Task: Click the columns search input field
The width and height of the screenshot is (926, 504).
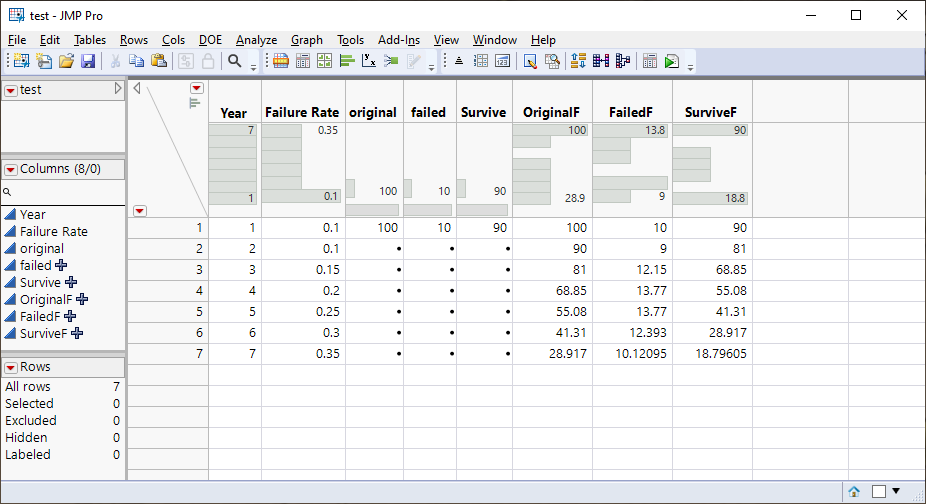Action: click(x=66, y=191)
